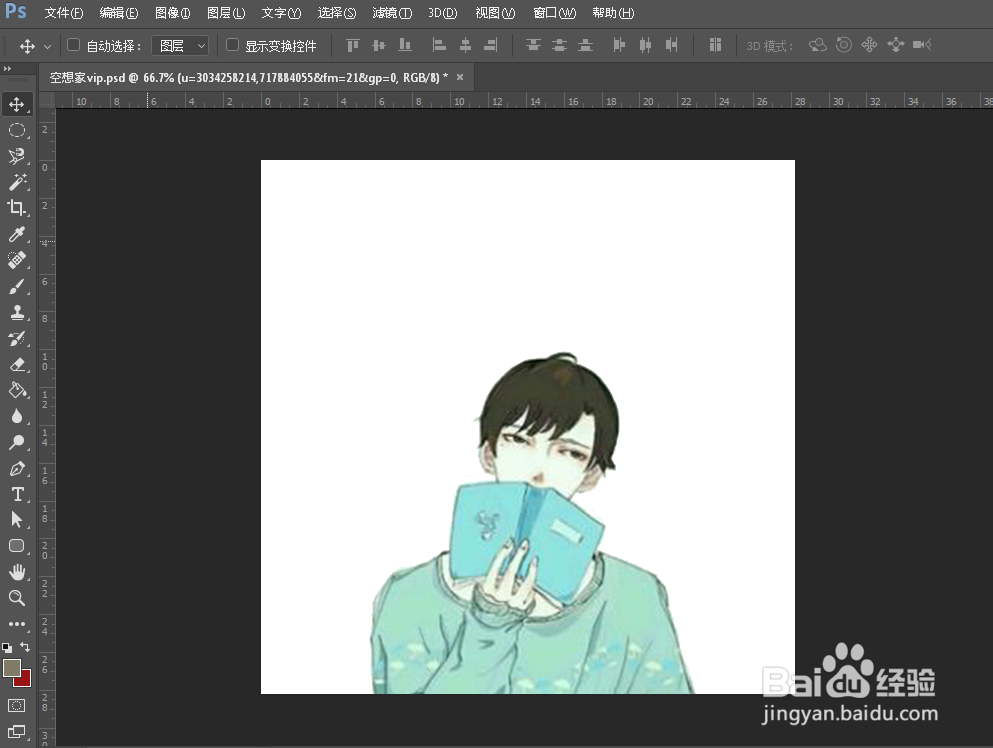The height and width of the screenshot is (748, 993).
Task: Select the Eyedropper tool
Action: (17, 234)
